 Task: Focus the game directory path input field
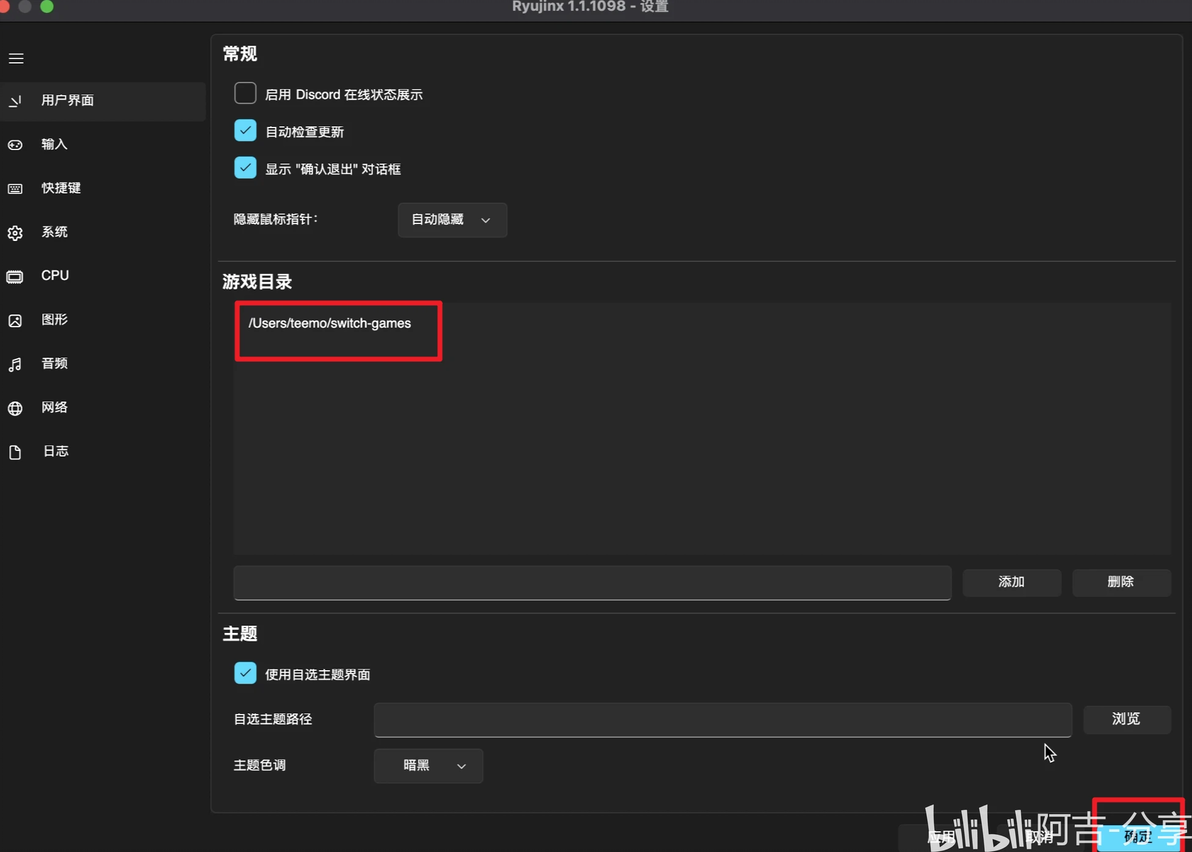coord(592,583)
